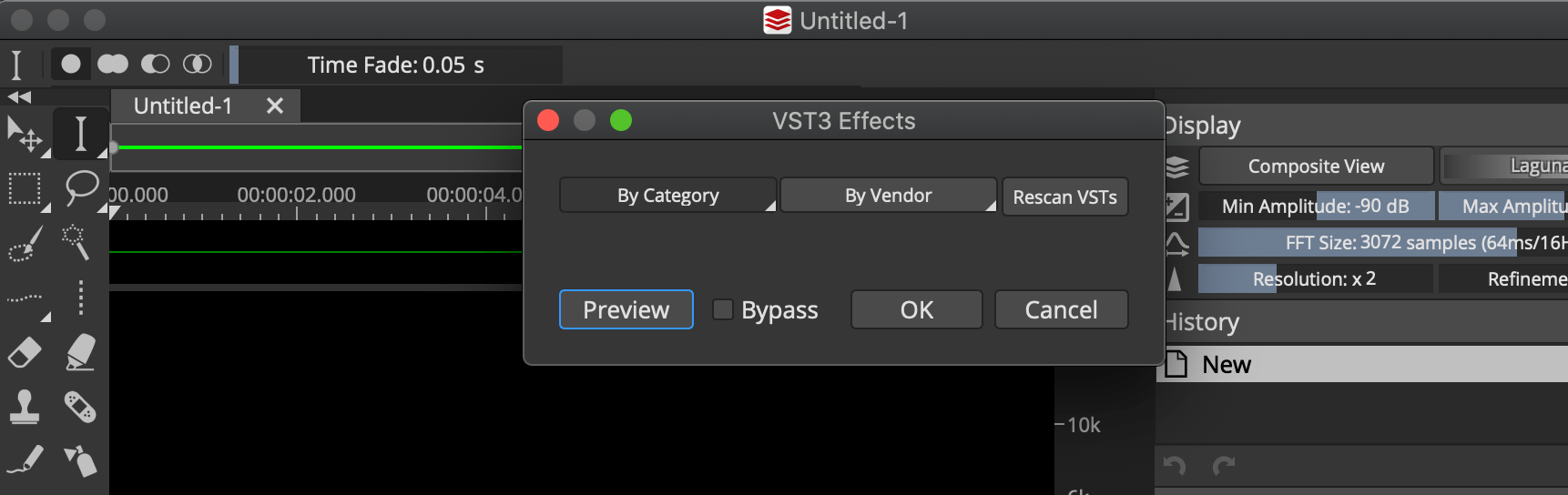Click the Rescan VSTs button
Viewport: 1568px width, 495px height.
point(1064,197)
